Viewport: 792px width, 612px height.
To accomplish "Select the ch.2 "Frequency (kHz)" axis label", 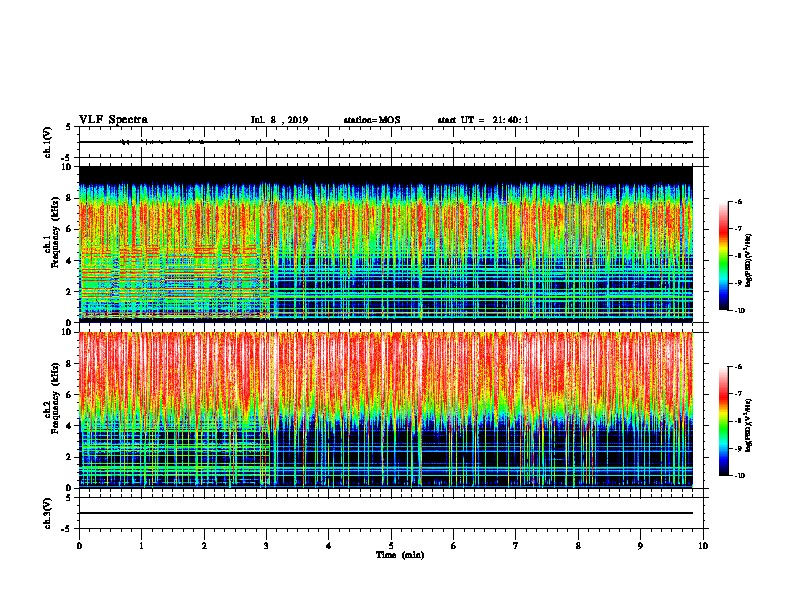I will [55, 398].
